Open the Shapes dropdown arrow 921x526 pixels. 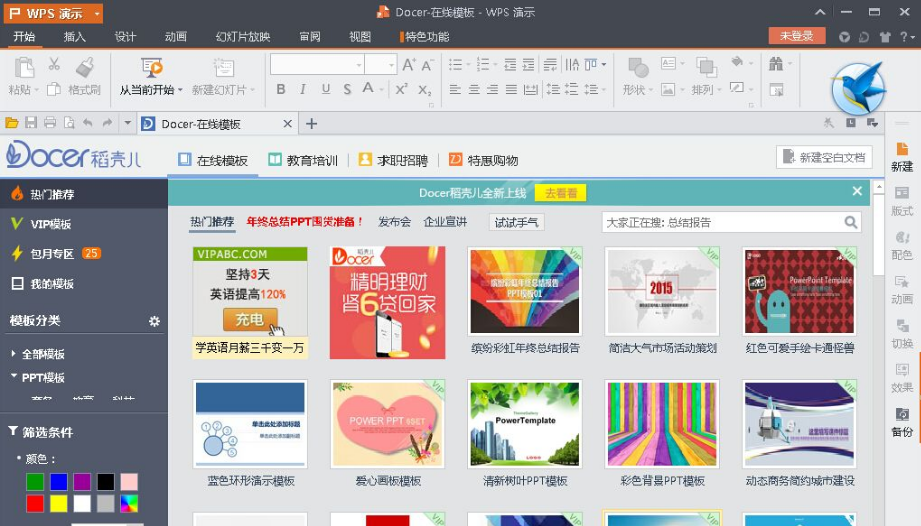(x=651, y=90)
